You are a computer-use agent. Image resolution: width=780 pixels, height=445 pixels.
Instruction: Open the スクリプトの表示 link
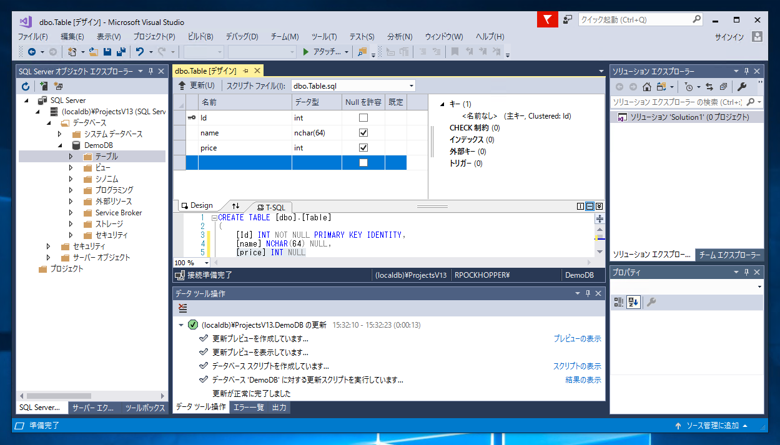coord(577,366)
